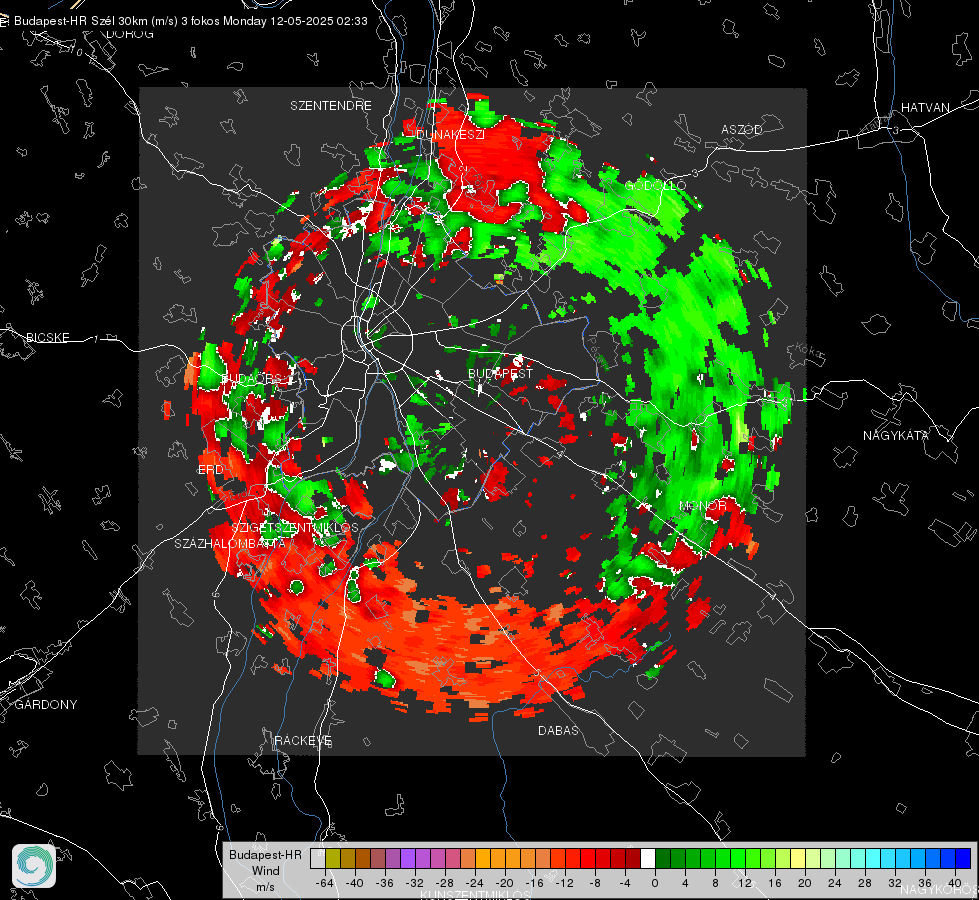Select the ASZOD town label
This screenshot has width=979, height=900.
[742, 129]
